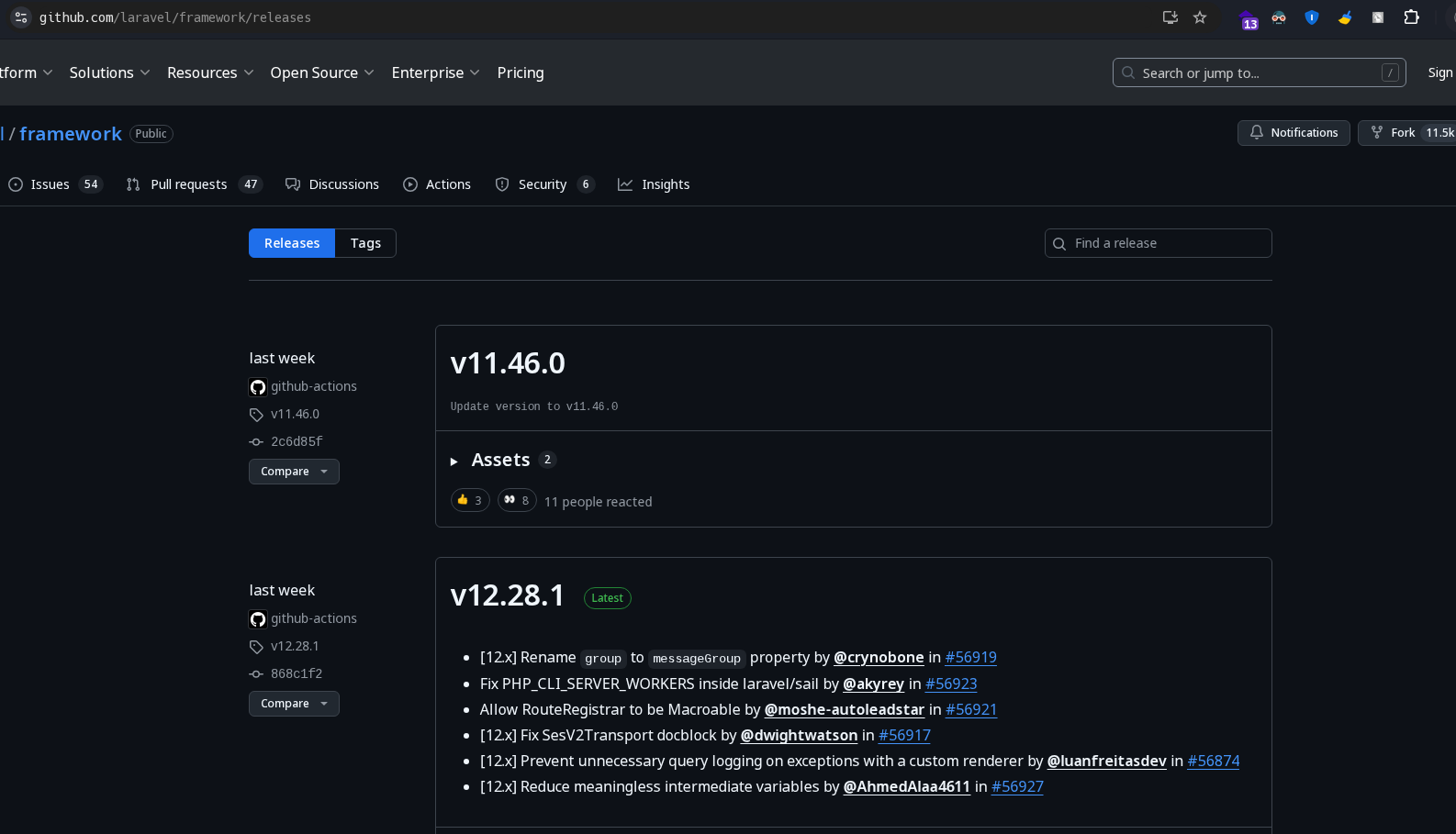The image size is (1456, 834).
Task: Open pull request #56923
Action: tap(951, 684)
